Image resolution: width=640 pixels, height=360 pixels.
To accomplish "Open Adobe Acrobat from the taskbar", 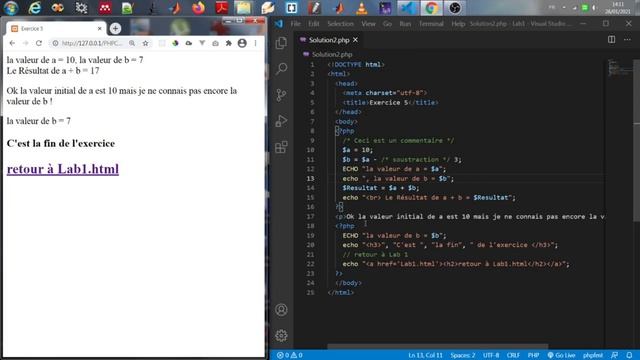I will pos(222,8).
